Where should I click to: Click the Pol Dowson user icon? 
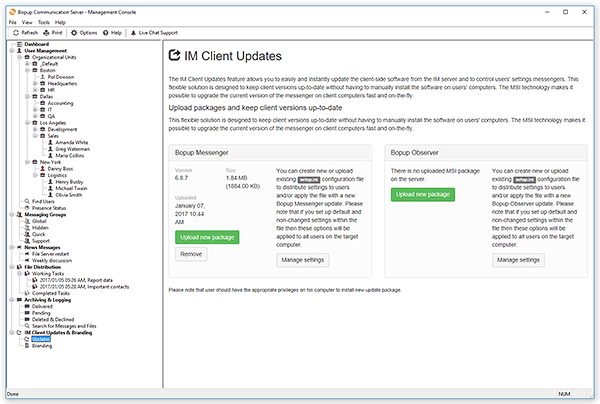(42, 77)
